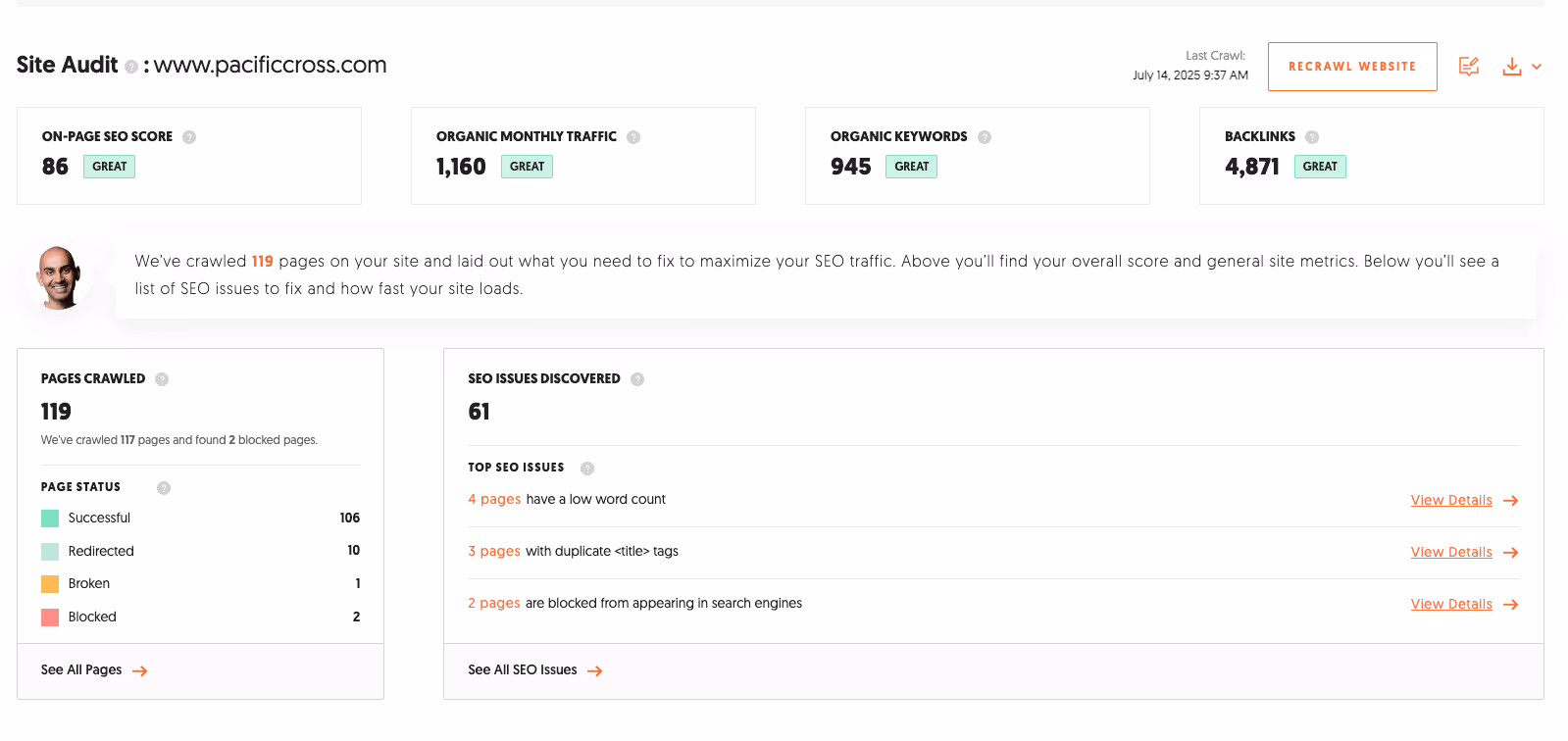Open the Site Audit help tooltip icon
Viewport: 1568px width, 741px height.
pos(131,67)
